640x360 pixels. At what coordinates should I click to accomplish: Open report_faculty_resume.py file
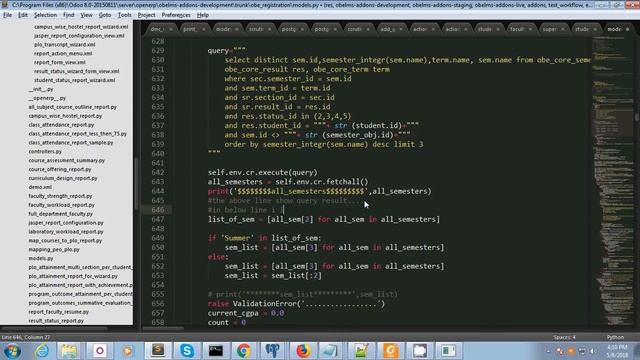pos(58,312)
